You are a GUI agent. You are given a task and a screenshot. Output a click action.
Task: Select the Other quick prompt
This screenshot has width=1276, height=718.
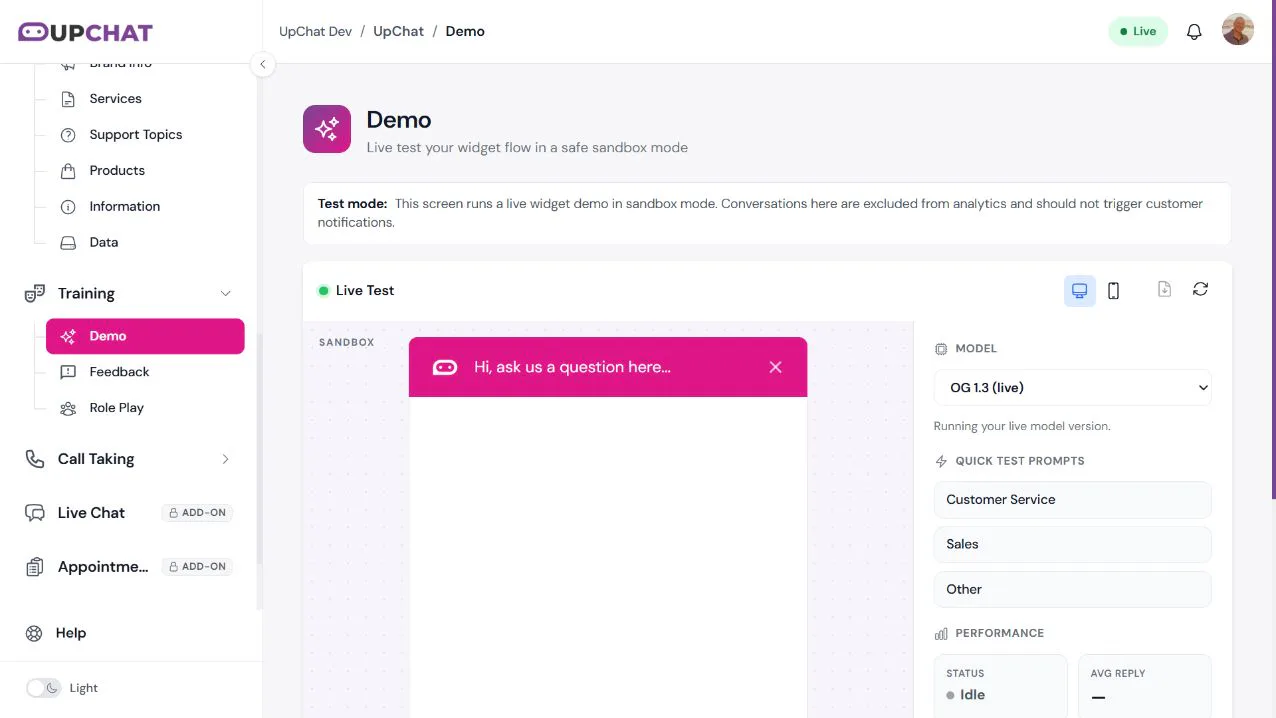1073,590
